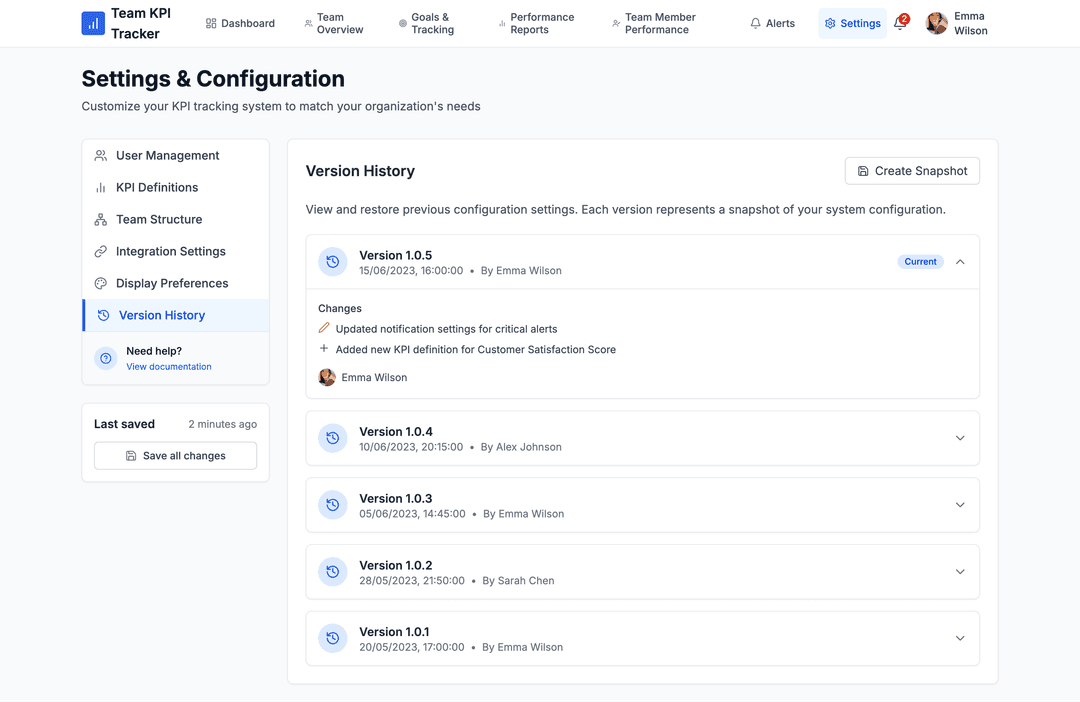Open the notification bell with red badge

pyautogui.click(x=900, y=24)
